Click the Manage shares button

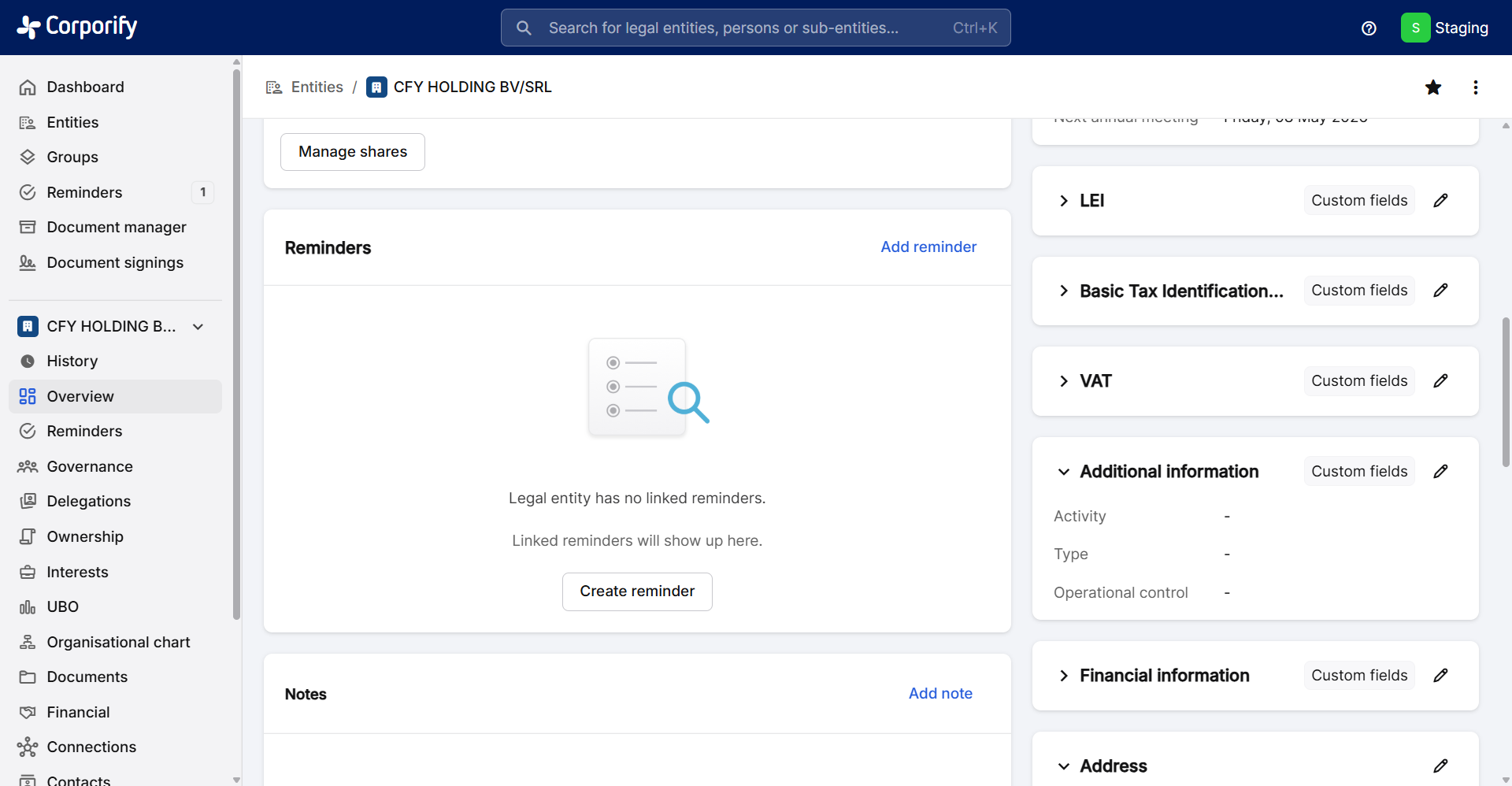pos(353,152)
